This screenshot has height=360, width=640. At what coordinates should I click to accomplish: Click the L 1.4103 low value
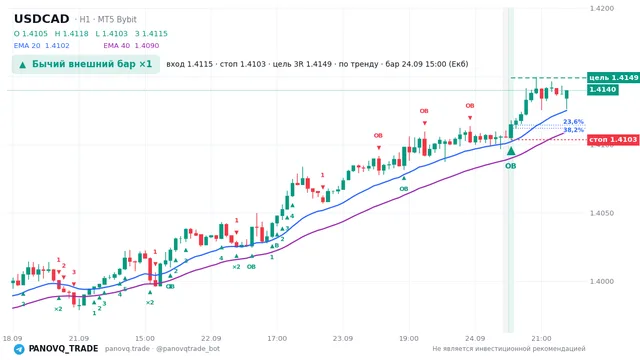[111, 34]
